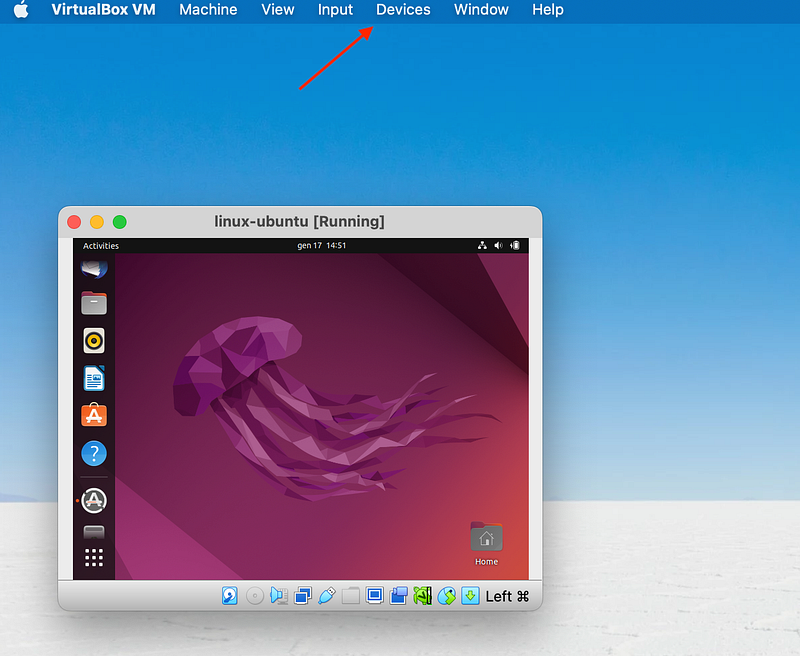
Task: Open the Input menu
Action: (335, 10)
